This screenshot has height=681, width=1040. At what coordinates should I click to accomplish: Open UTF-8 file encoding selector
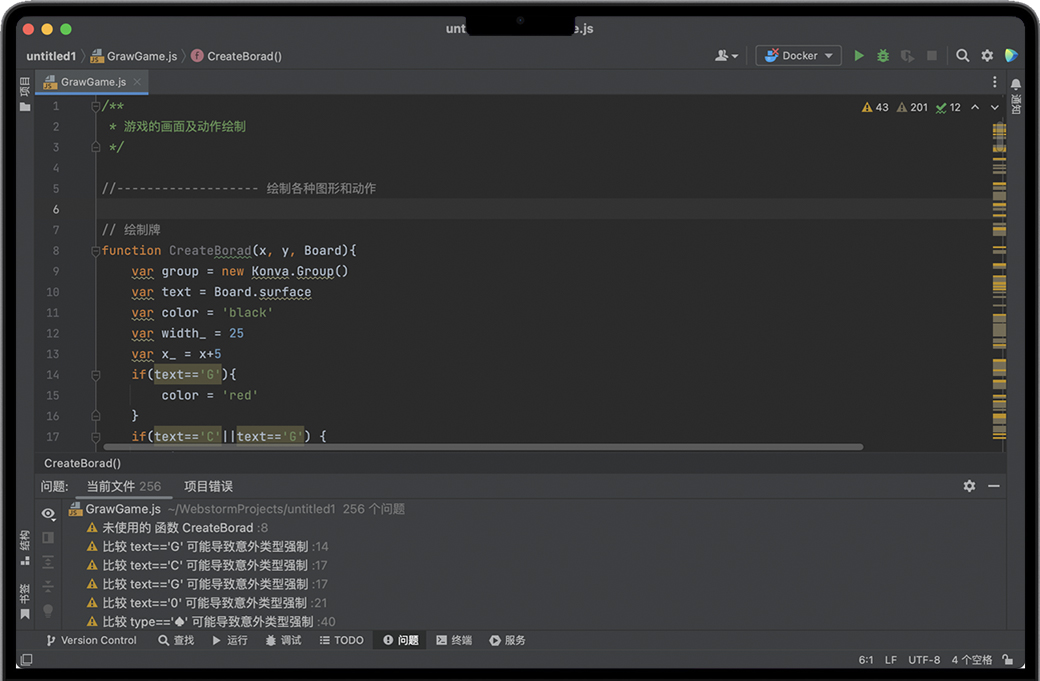coord(924,660)
